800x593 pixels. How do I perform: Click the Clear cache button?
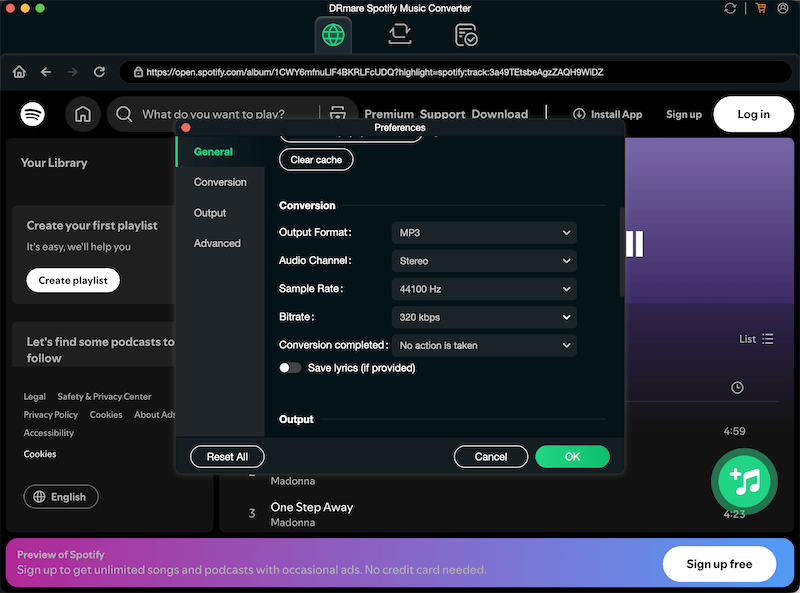coord(316,160)
